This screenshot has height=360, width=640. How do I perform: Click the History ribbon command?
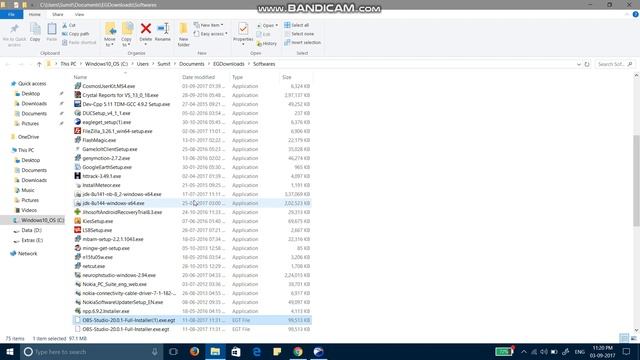tap(267, 43)
